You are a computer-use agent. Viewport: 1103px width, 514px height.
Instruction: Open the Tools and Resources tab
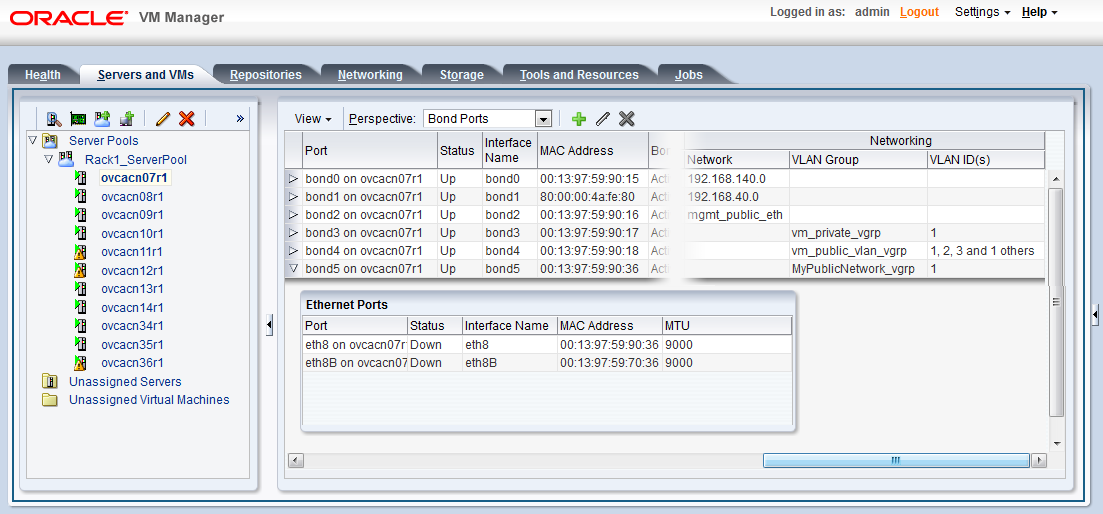579,75
